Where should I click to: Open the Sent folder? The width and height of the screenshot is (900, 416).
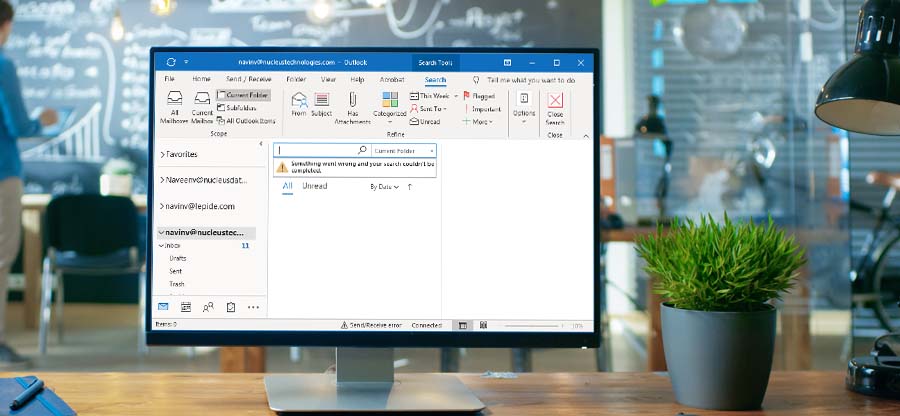[x=176, y=271]
